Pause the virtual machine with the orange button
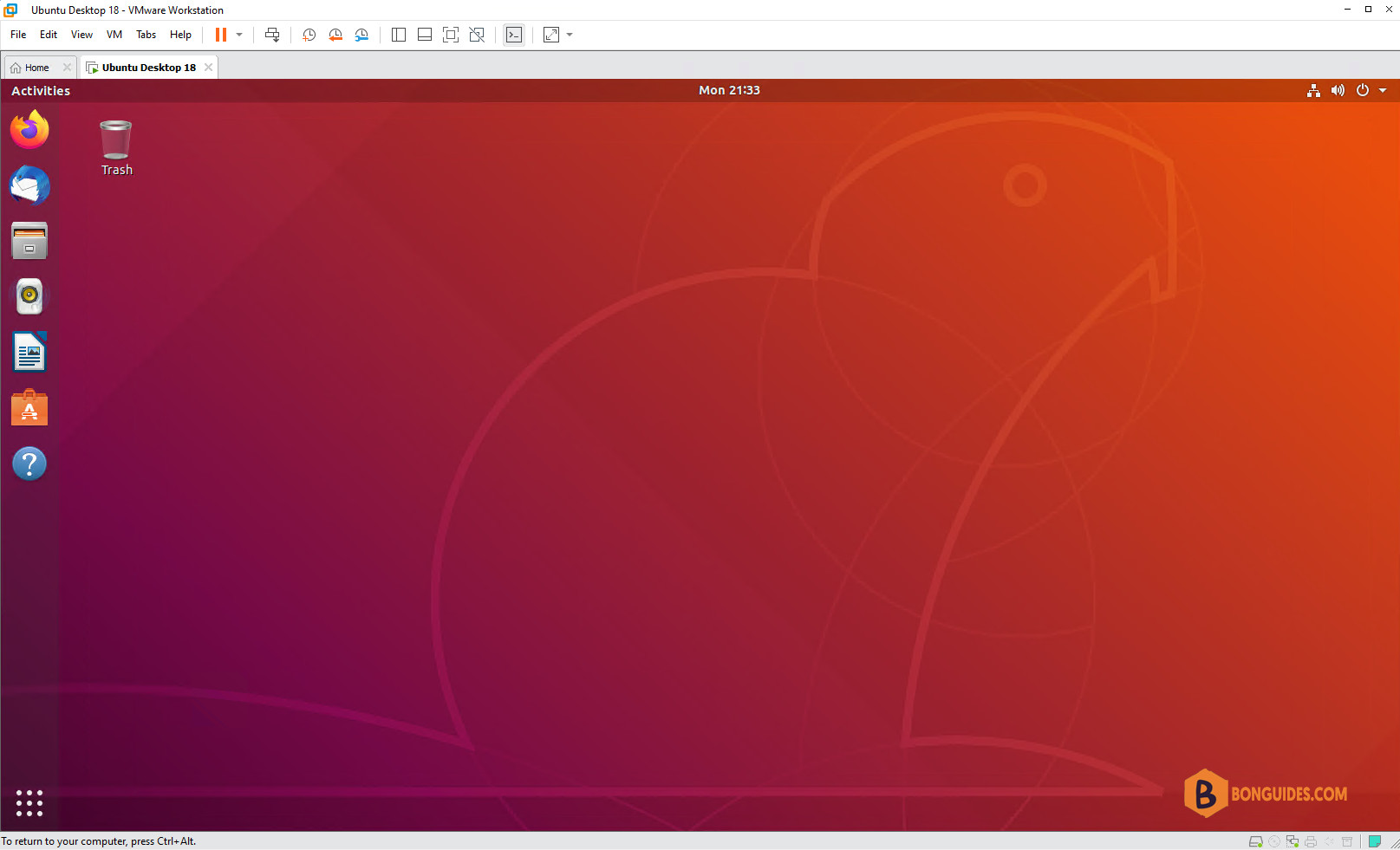Image resolution: width=1400 pixels, height=850 pixels. click(x=221, y=35)
